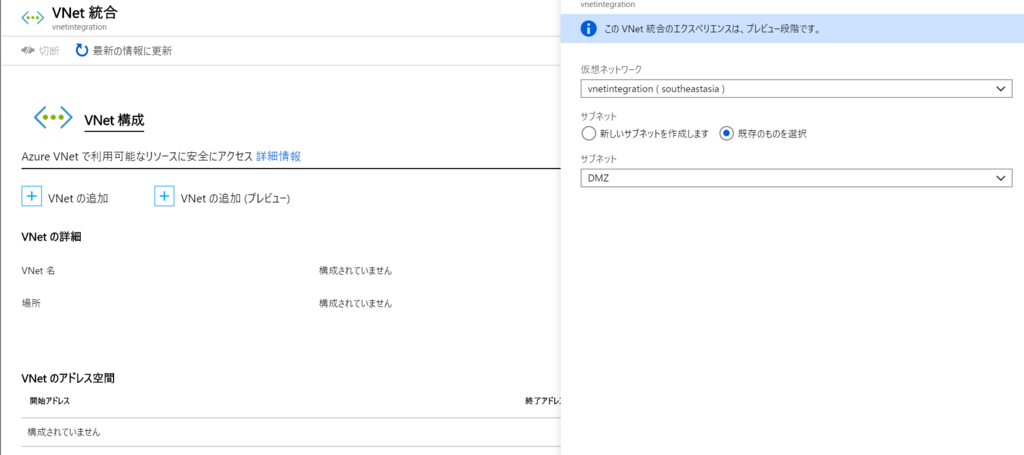Click the VNet 構成 section icon
This screenshot has height=455, width=1024.
(x=53, y=117)
